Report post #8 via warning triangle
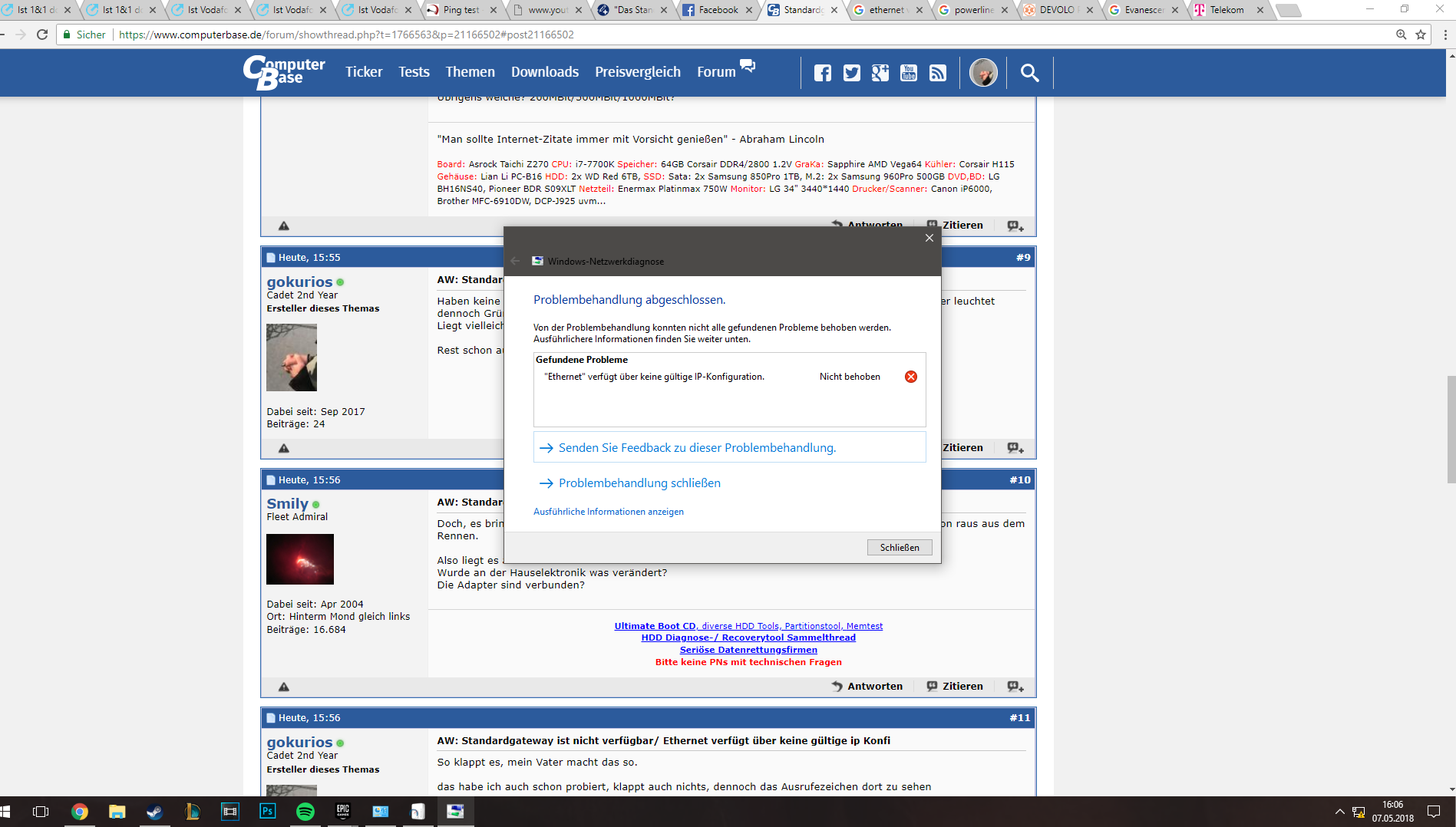This screenshot has width=1456, height=827. pos(284,226)
